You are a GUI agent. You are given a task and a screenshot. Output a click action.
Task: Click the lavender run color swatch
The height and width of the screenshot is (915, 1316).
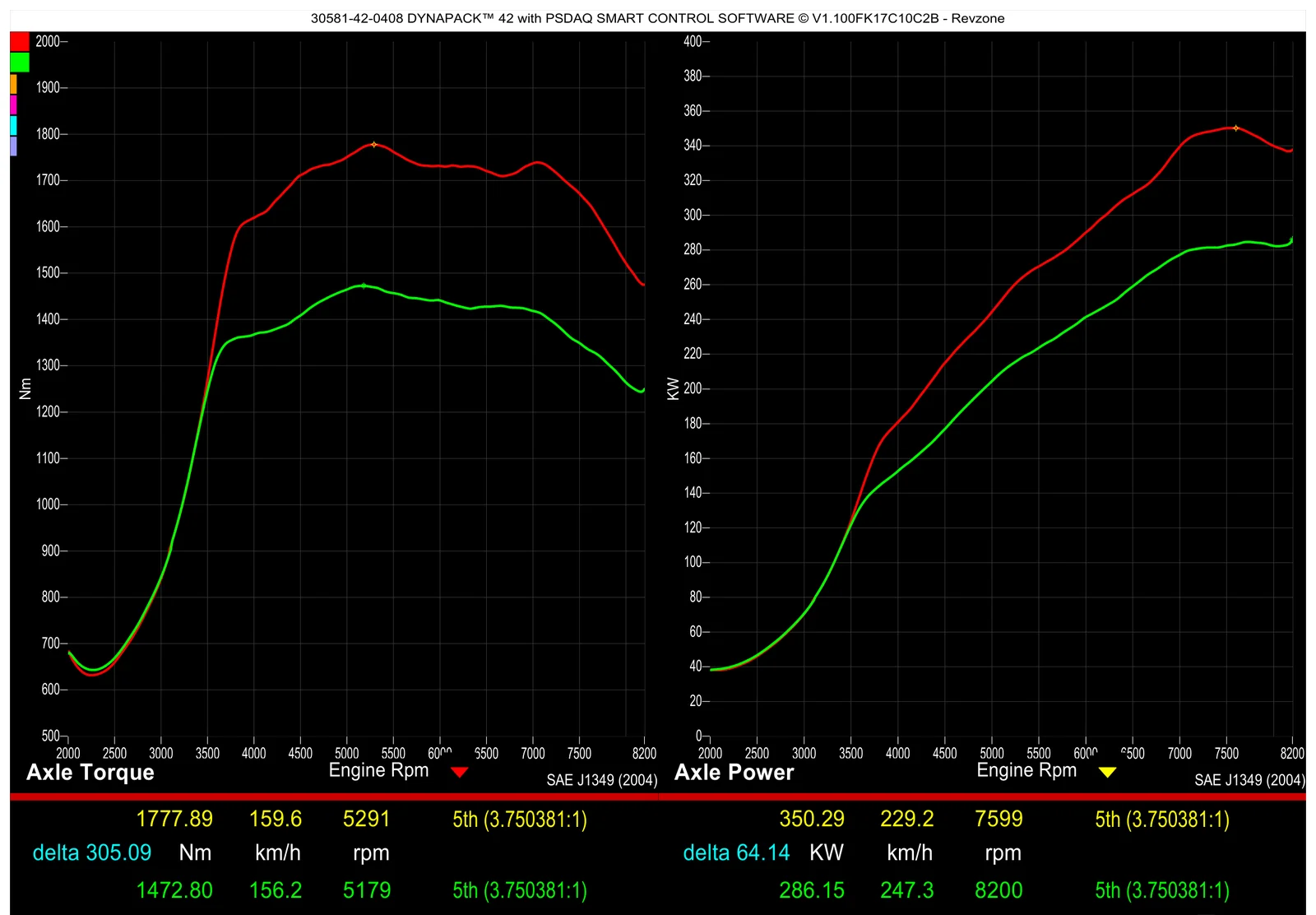coord(13,146)
